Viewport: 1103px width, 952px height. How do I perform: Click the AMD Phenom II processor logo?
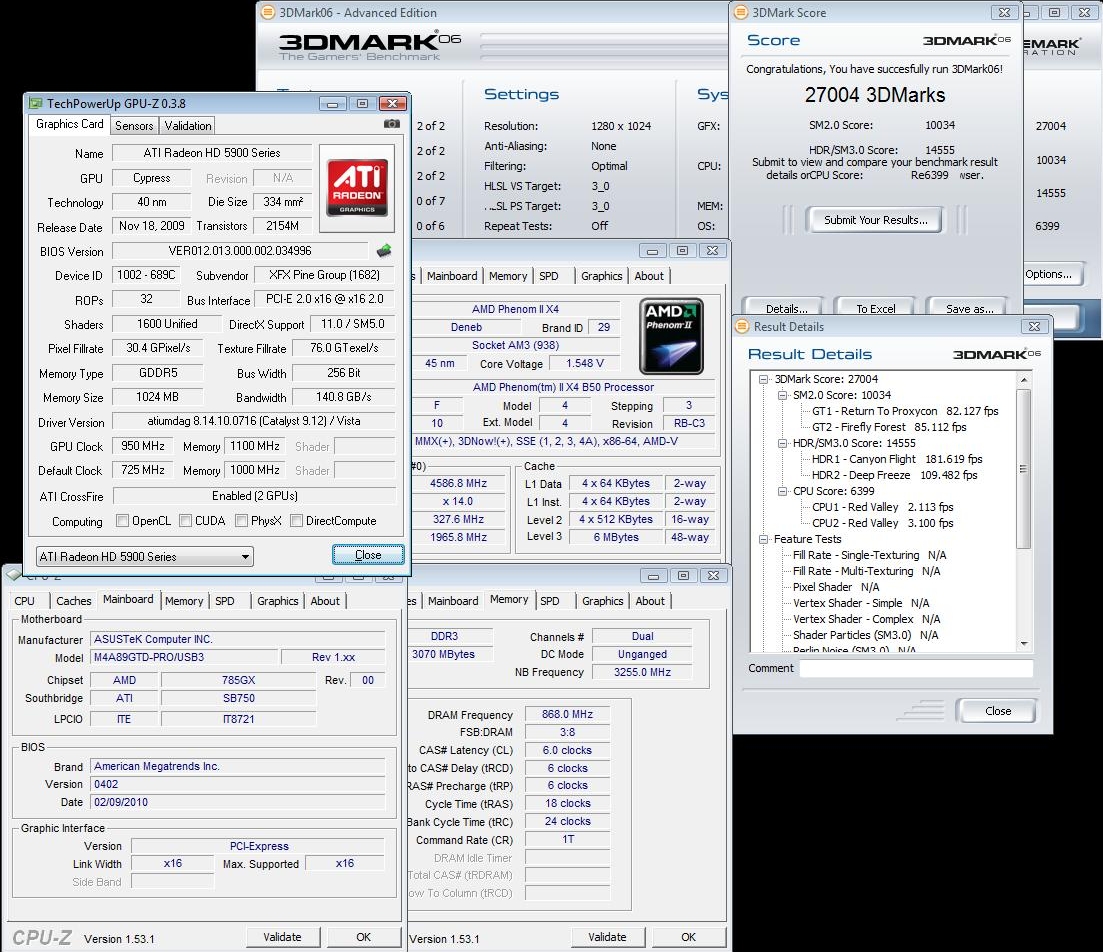(671, 337)
